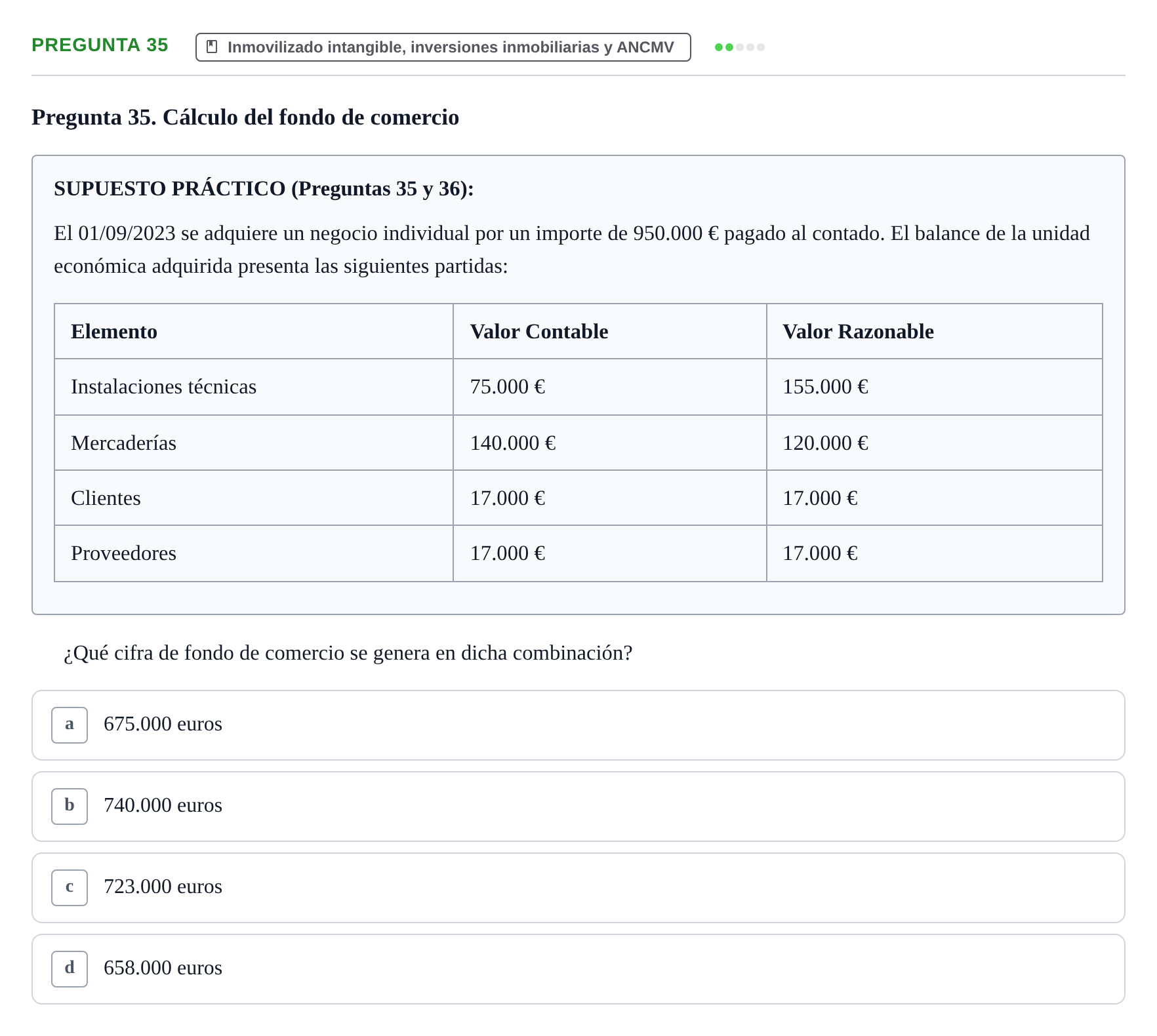This screenshot has height=1036, width=1157.
Task: Select answer option d: 658.000 euros
Action: point(578,969)
